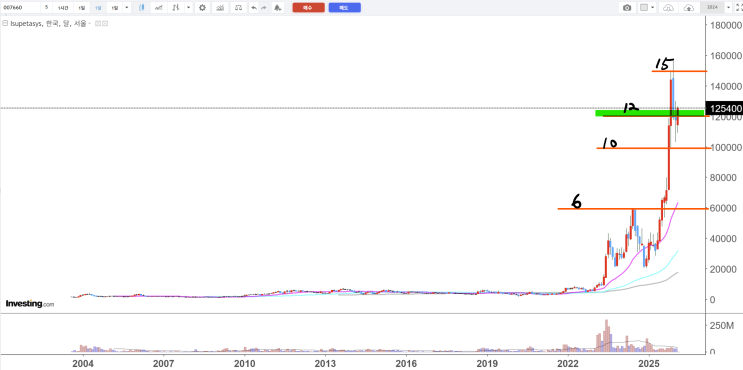This screenshot has height=370, width=743.
Task: Choose the bar chart style icon
Action: [x=176, y=8]
